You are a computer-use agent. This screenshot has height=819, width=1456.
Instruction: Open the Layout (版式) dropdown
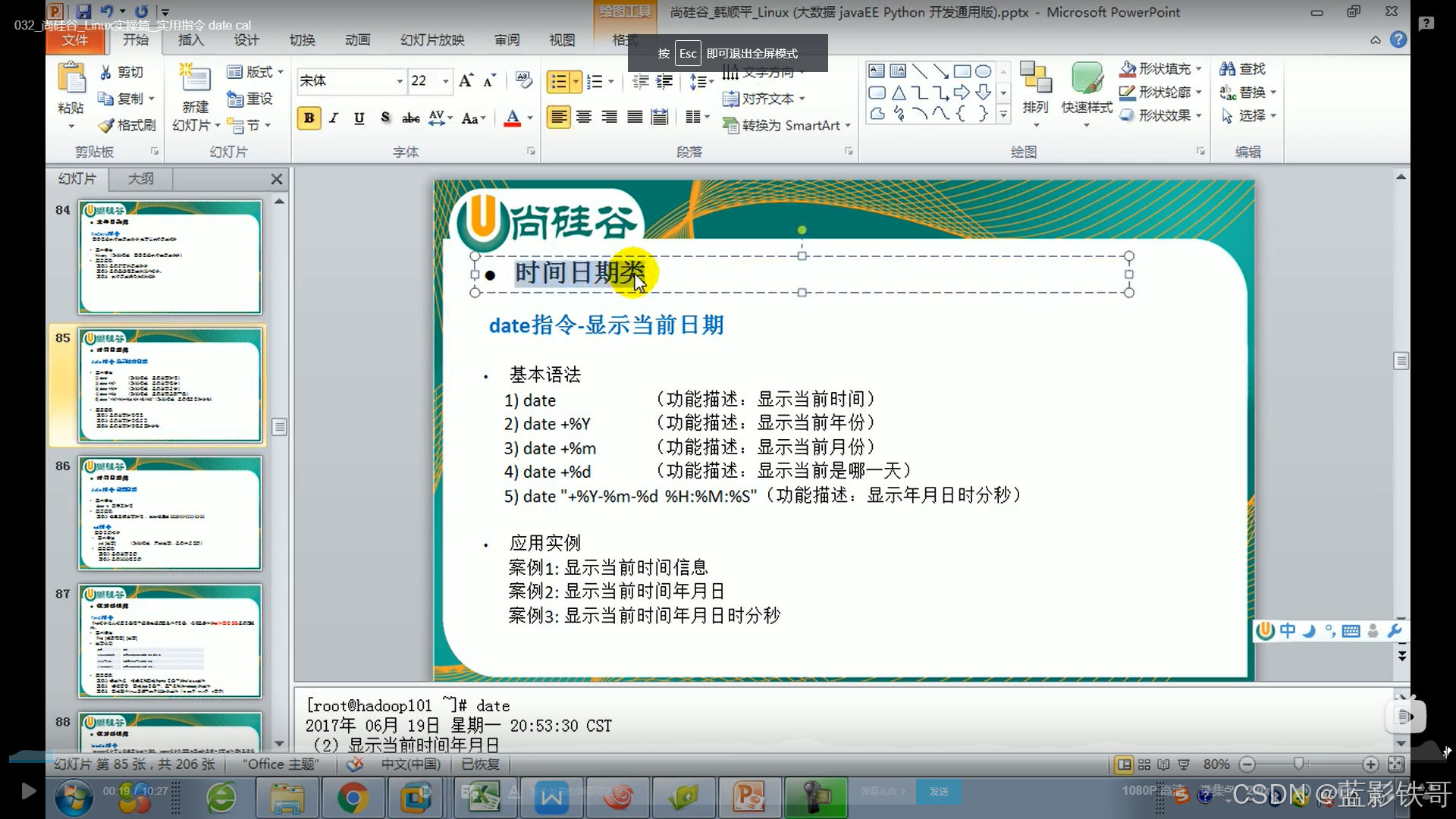(x=256, y=72)
